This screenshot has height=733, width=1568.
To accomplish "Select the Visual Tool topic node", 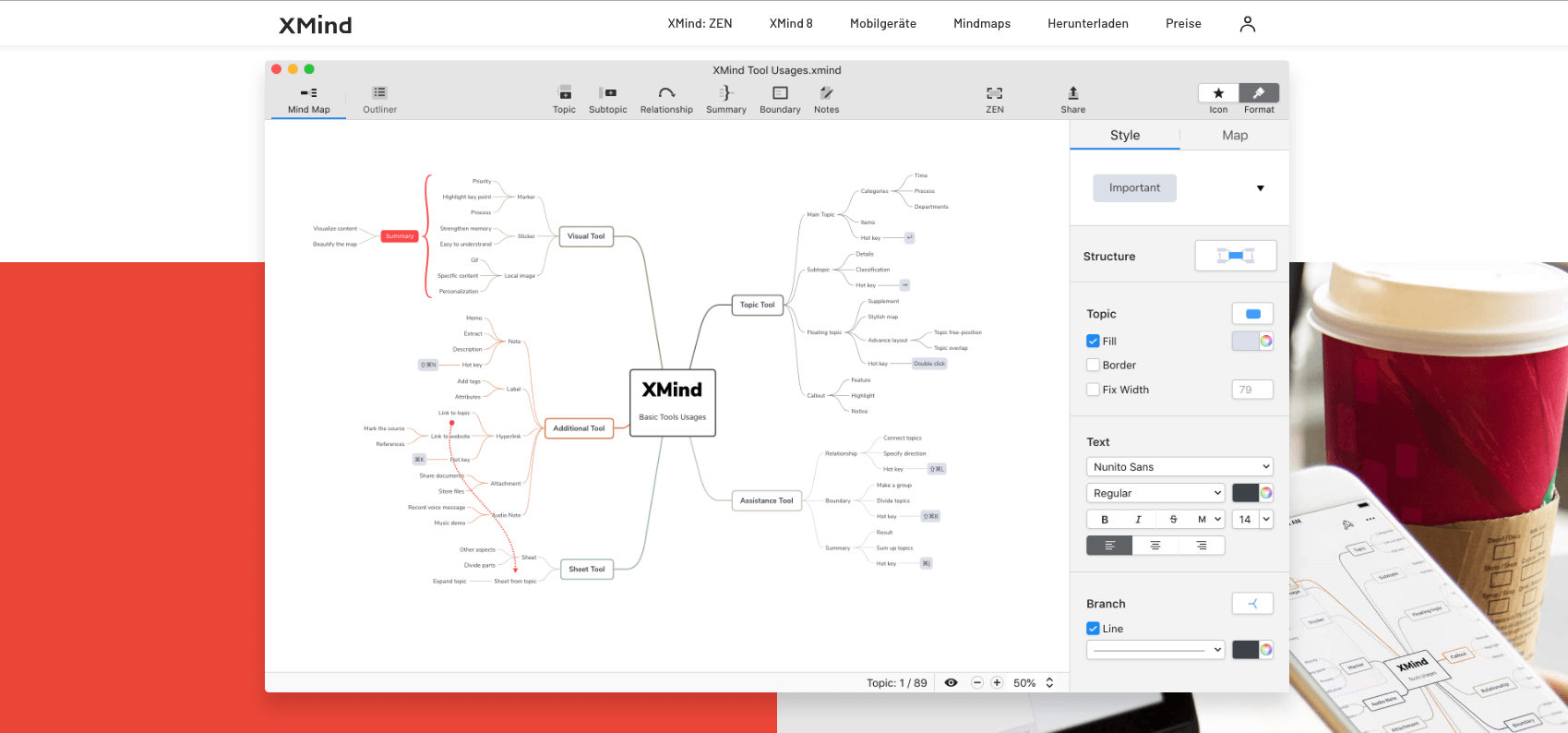I will (x=586, y=236).
